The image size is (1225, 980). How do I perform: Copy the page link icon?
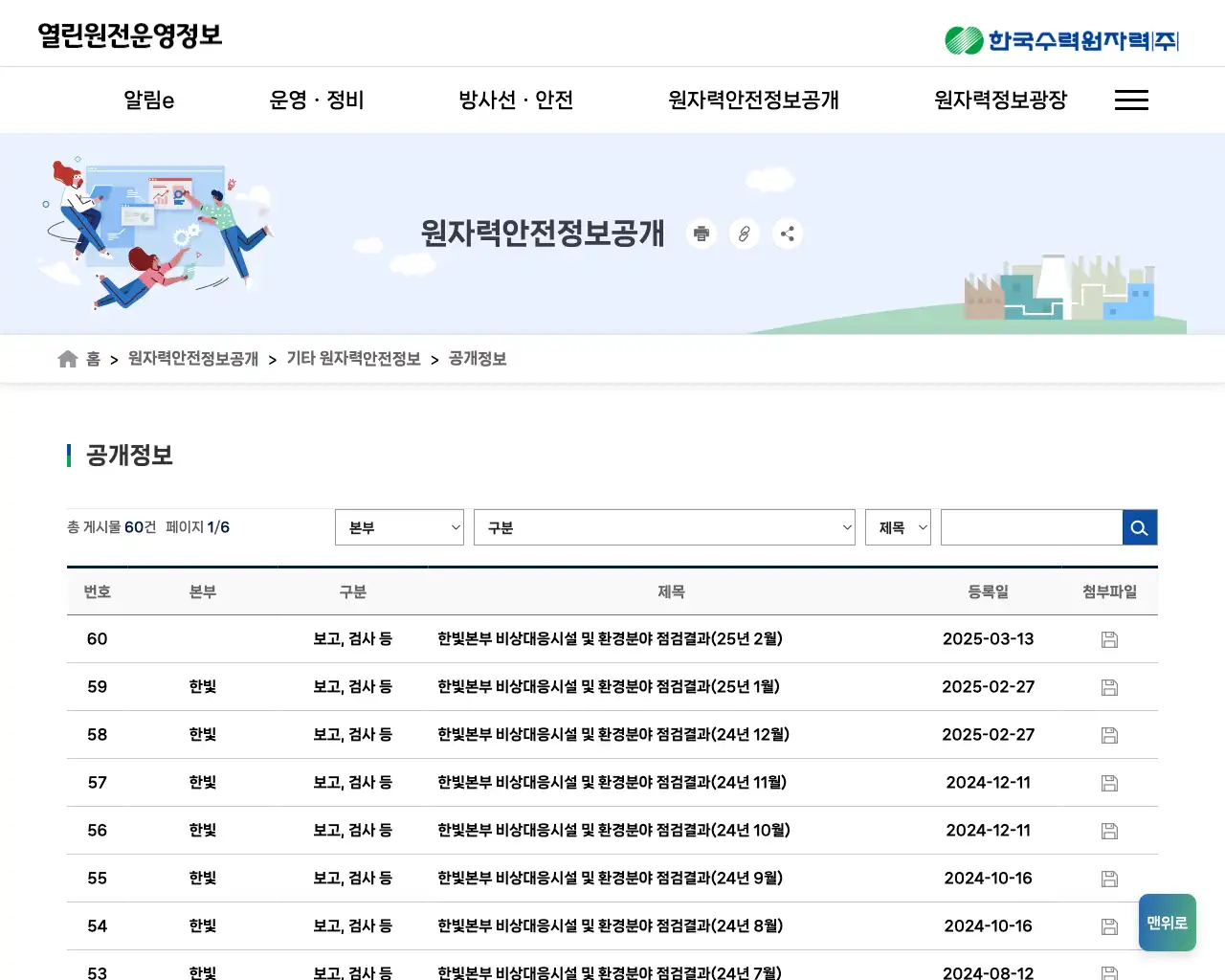click(x=745, y=234)
